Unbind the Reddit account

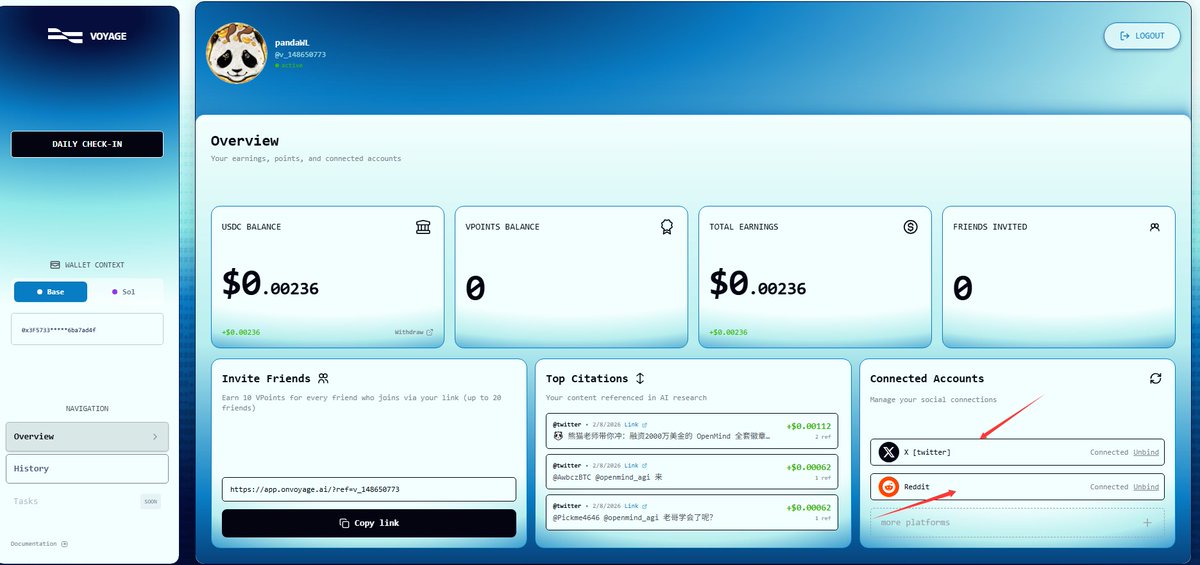click(x=1146, y=487)
